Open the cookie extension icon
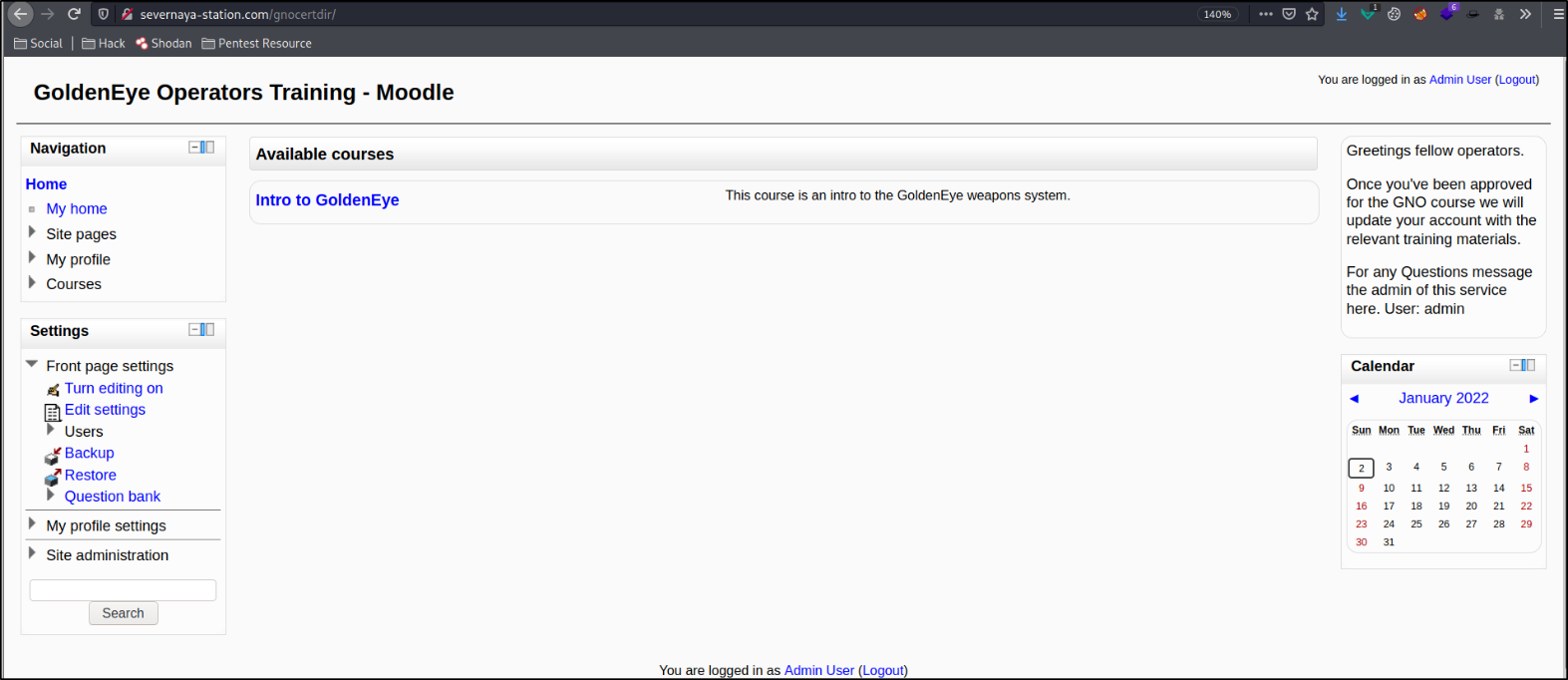 (x=1394, y=14)
